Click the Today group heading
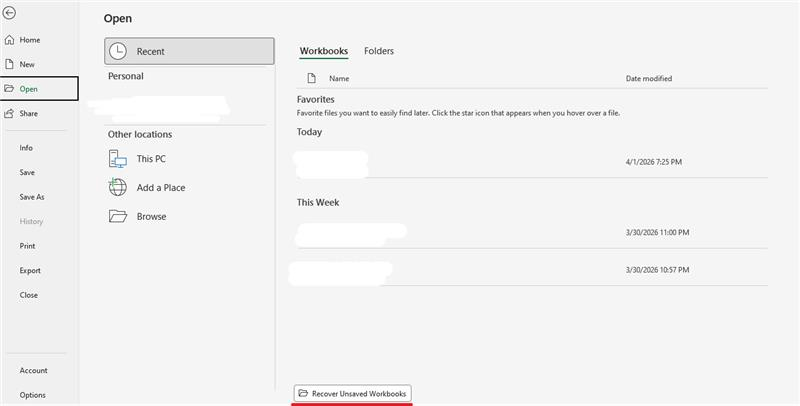 (309, 132)
